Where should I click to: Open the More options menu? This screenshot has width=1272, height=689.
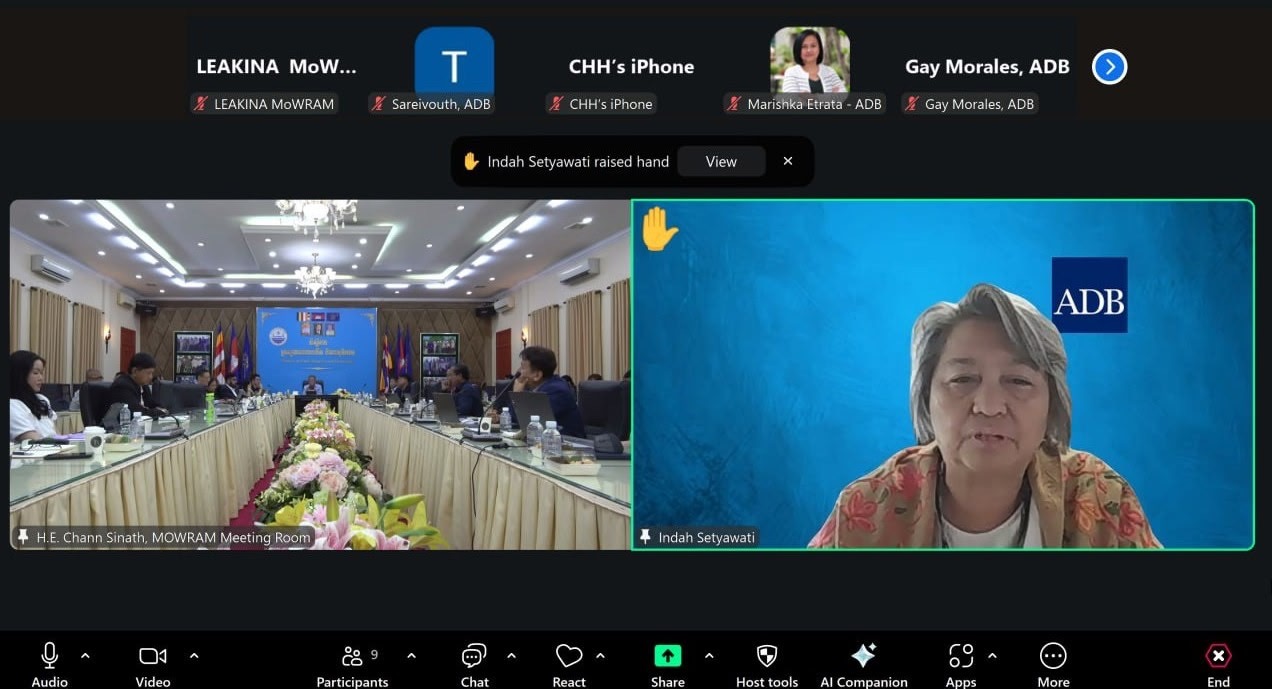coord(1052,656)
